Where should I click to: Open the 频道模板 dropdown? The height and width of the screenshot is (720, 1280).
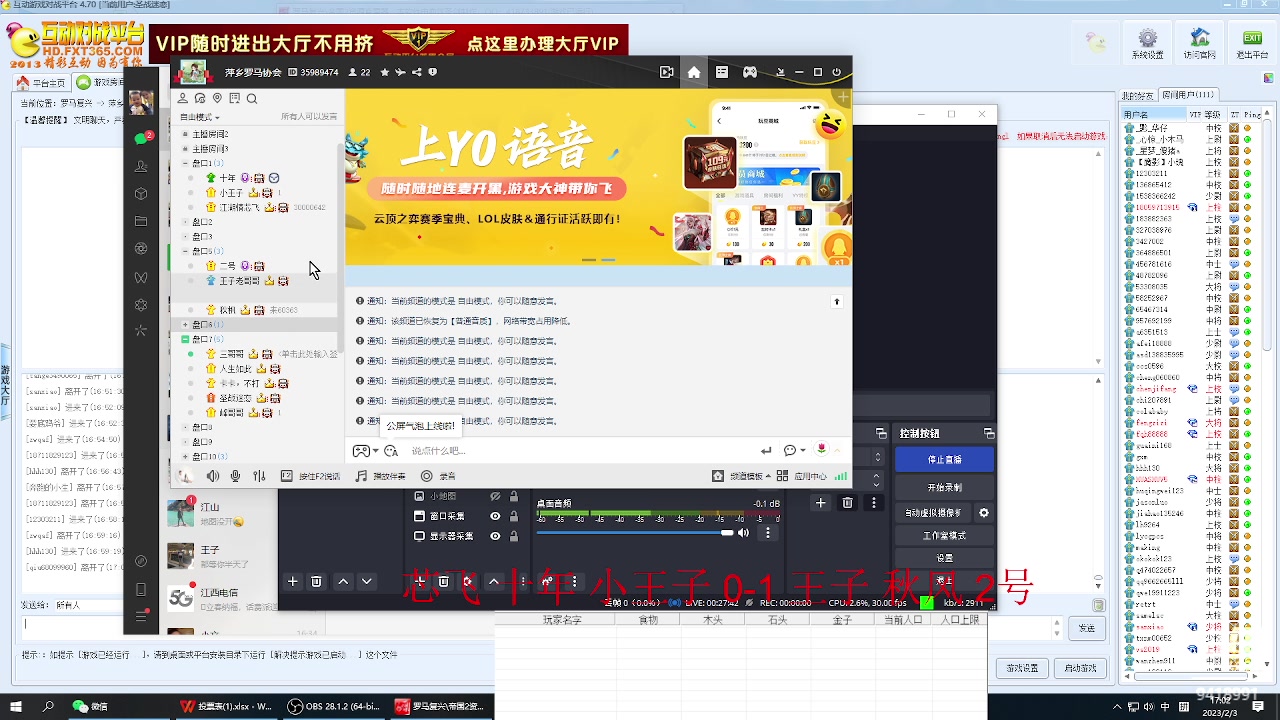click(x=750, y=475)
